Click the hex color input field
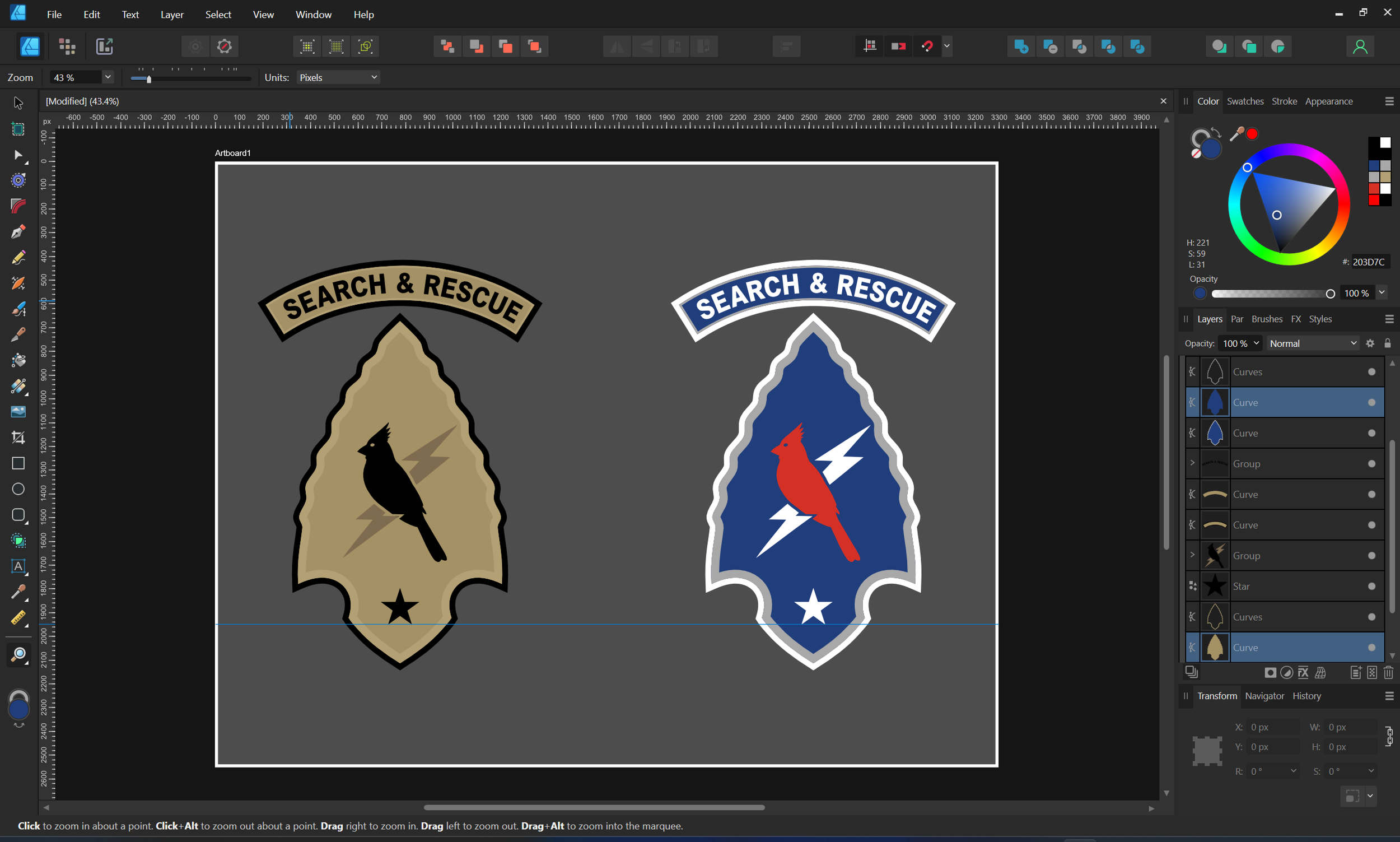This screenshot has height=842, width=1400. [x=1370, y=262]
